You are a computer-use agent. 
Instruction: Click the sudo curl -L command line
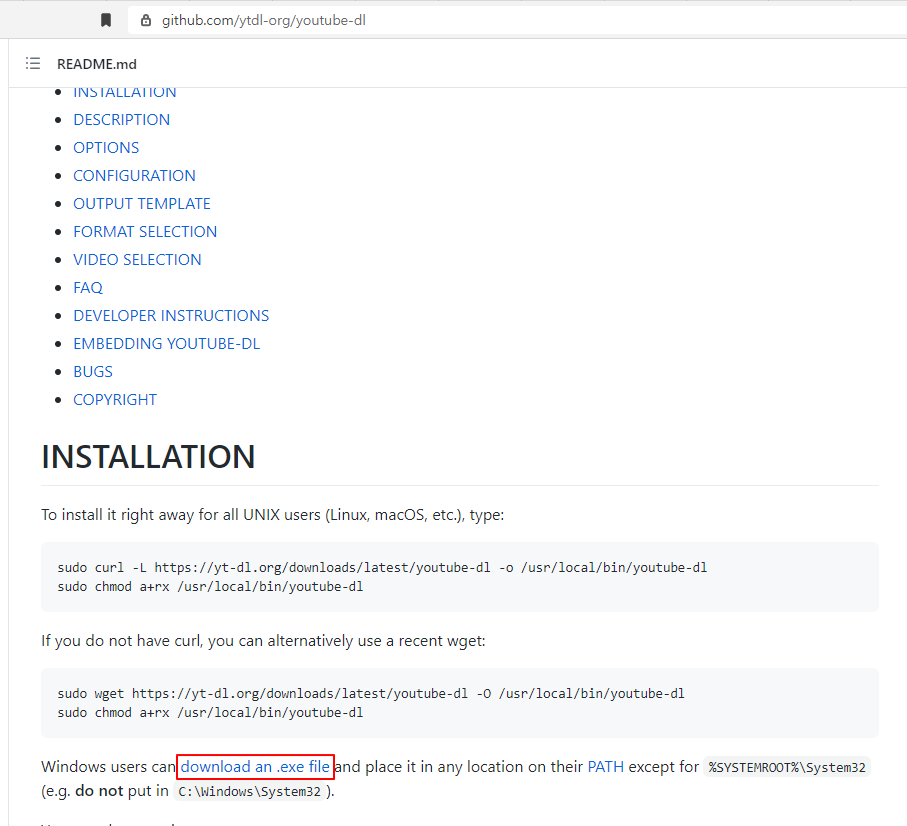[x=382, y=567]
